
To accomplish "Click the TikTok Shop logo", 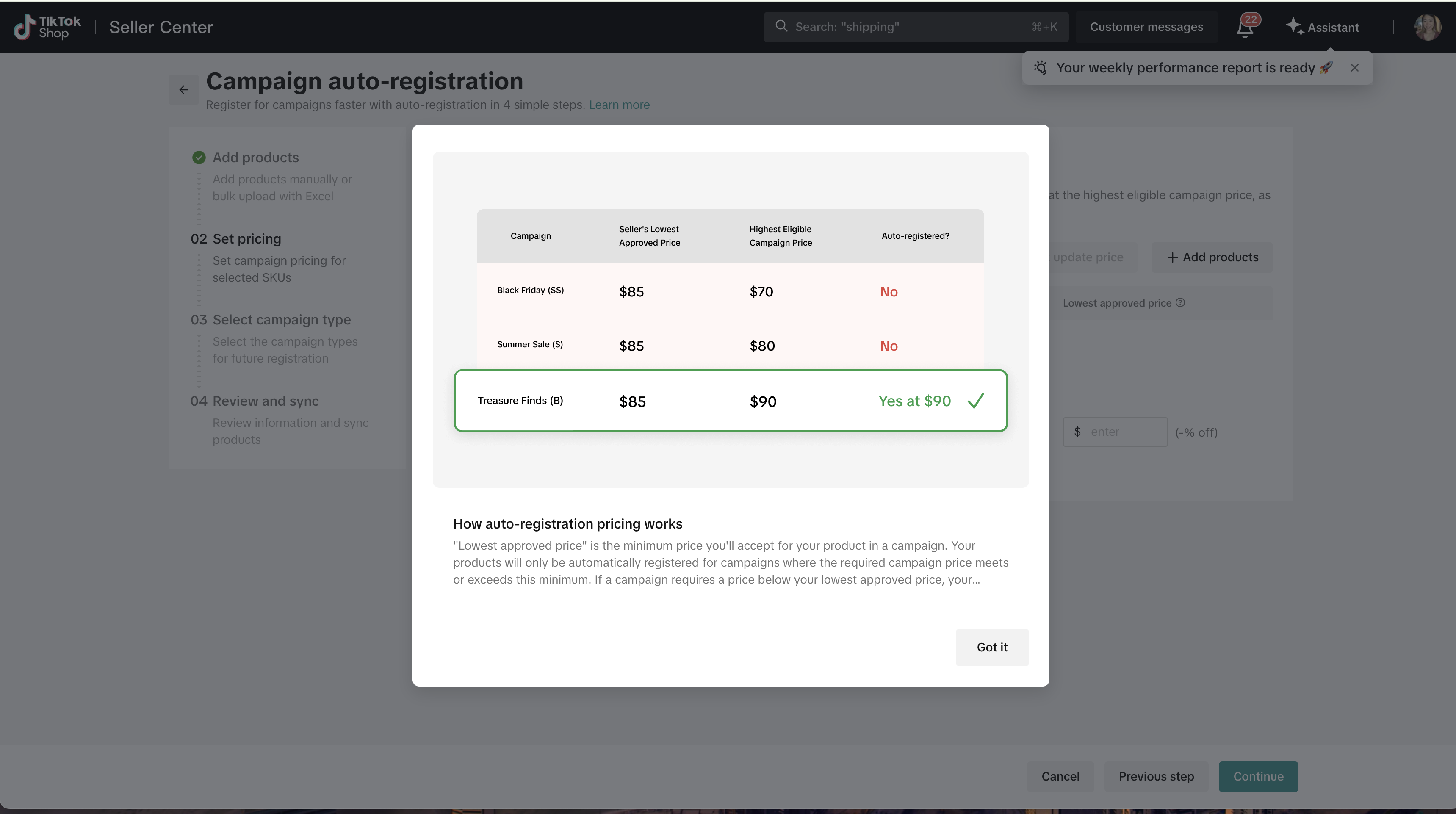I will (x=47, y=27).
